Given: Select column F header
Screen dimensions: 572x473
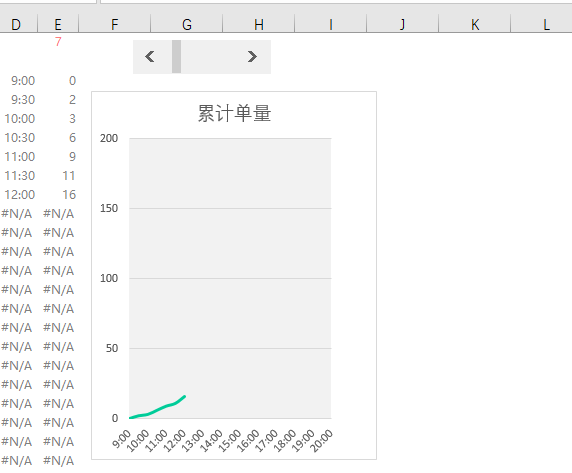Looking at the screenshot, I should click(x=115, y=25).
